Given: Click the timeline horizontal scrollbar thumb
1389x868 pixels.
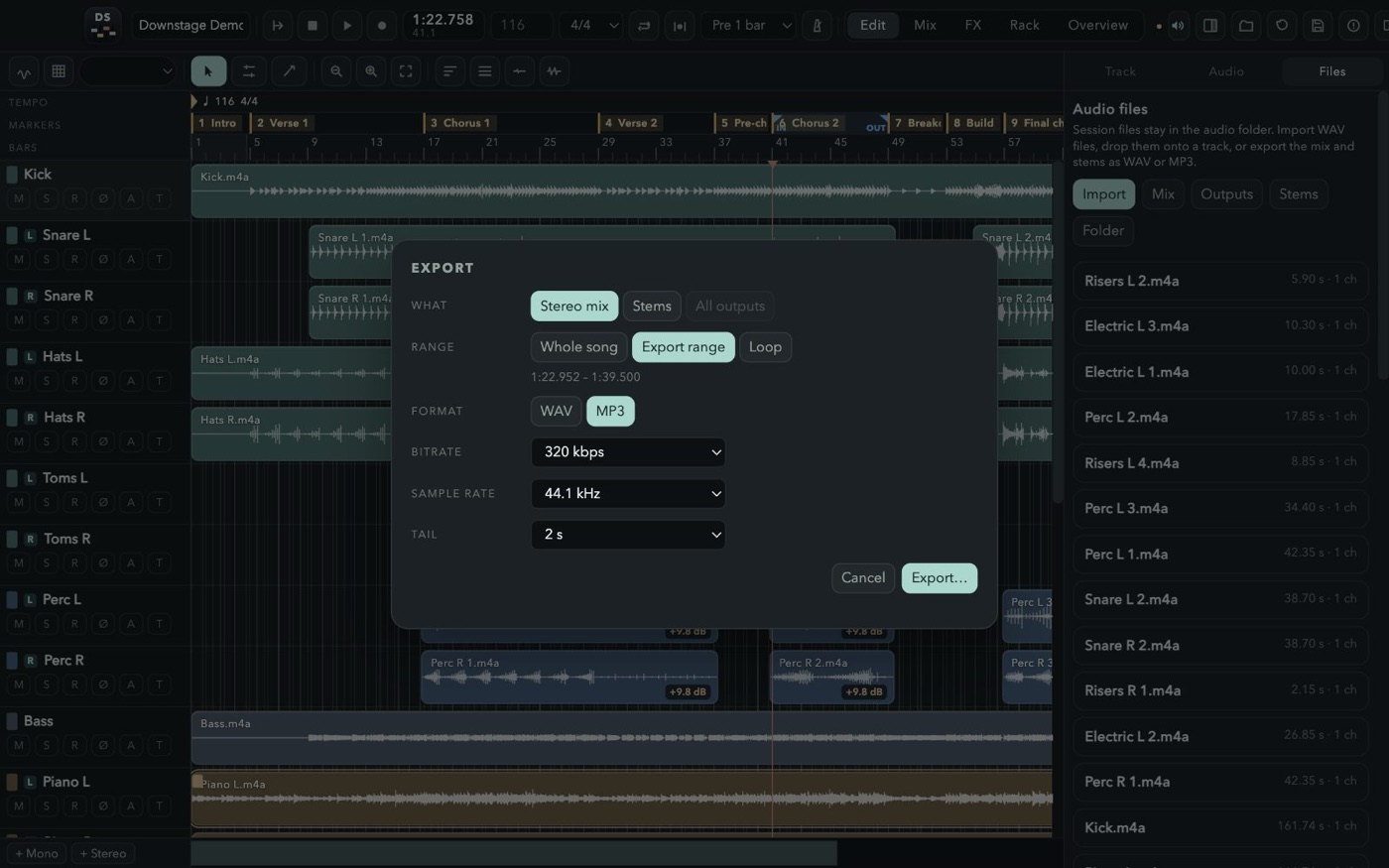Looking at the screenshot, I should tap(514, 852).
